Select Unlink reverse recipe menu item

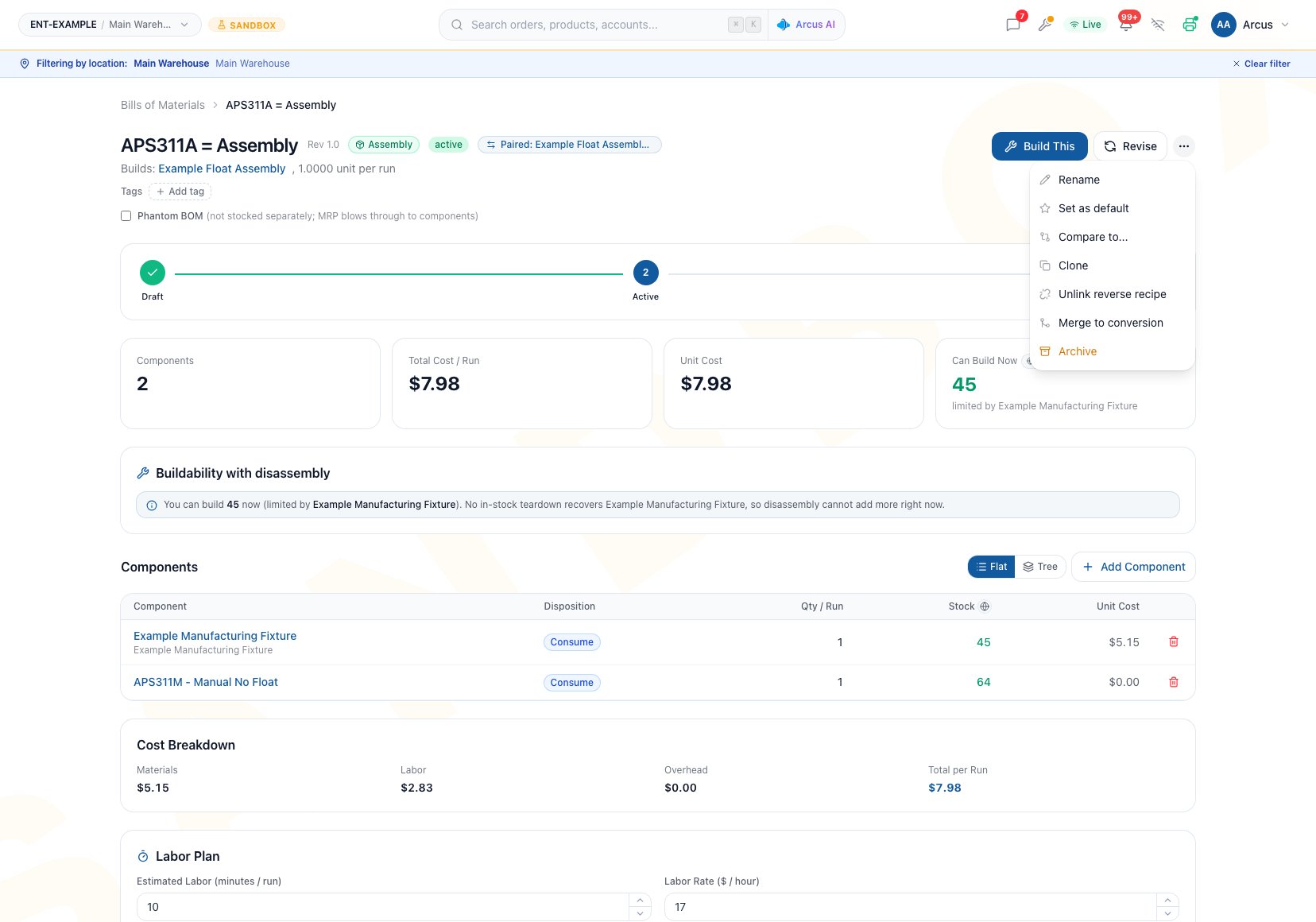(x=1112, y=294)
